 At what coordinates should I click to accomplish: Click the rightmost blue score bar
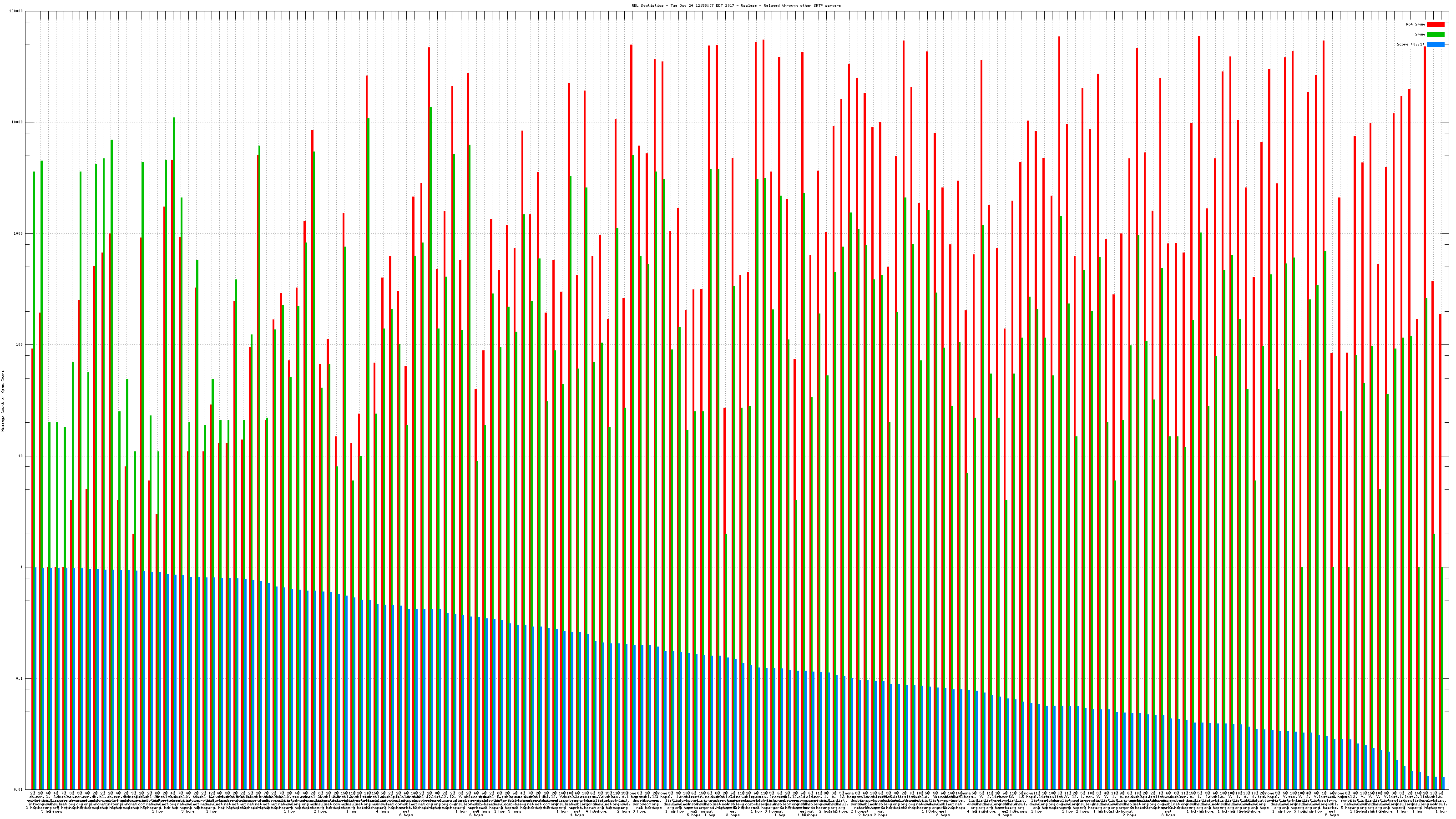point(1443,784)
